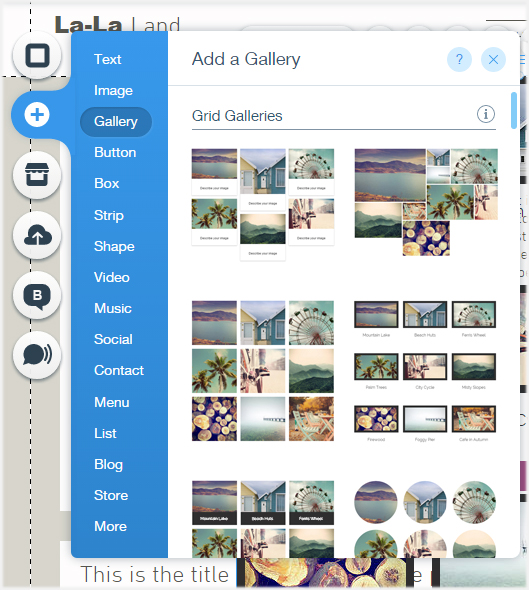
Task: Show Grid Galleries info icon
Action: click(486, 114)
